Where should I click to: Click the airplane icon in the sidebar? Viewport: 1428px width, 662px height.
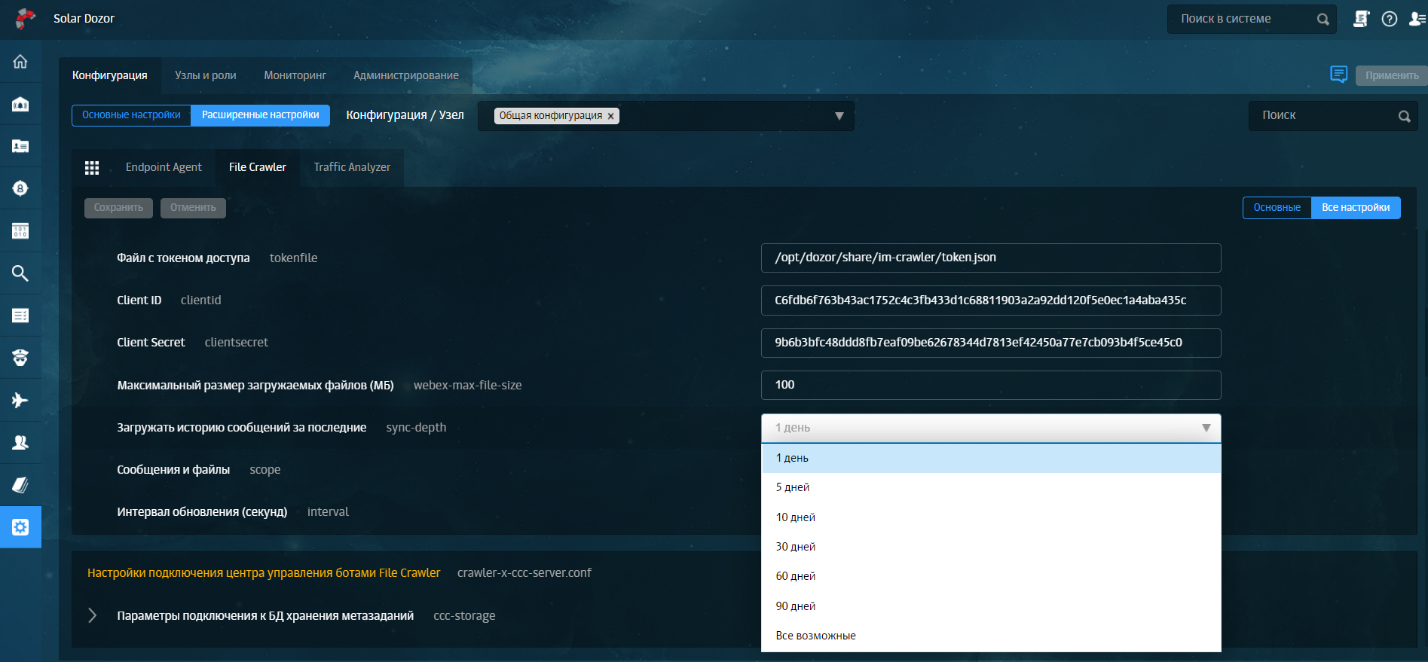coord(20,400)
